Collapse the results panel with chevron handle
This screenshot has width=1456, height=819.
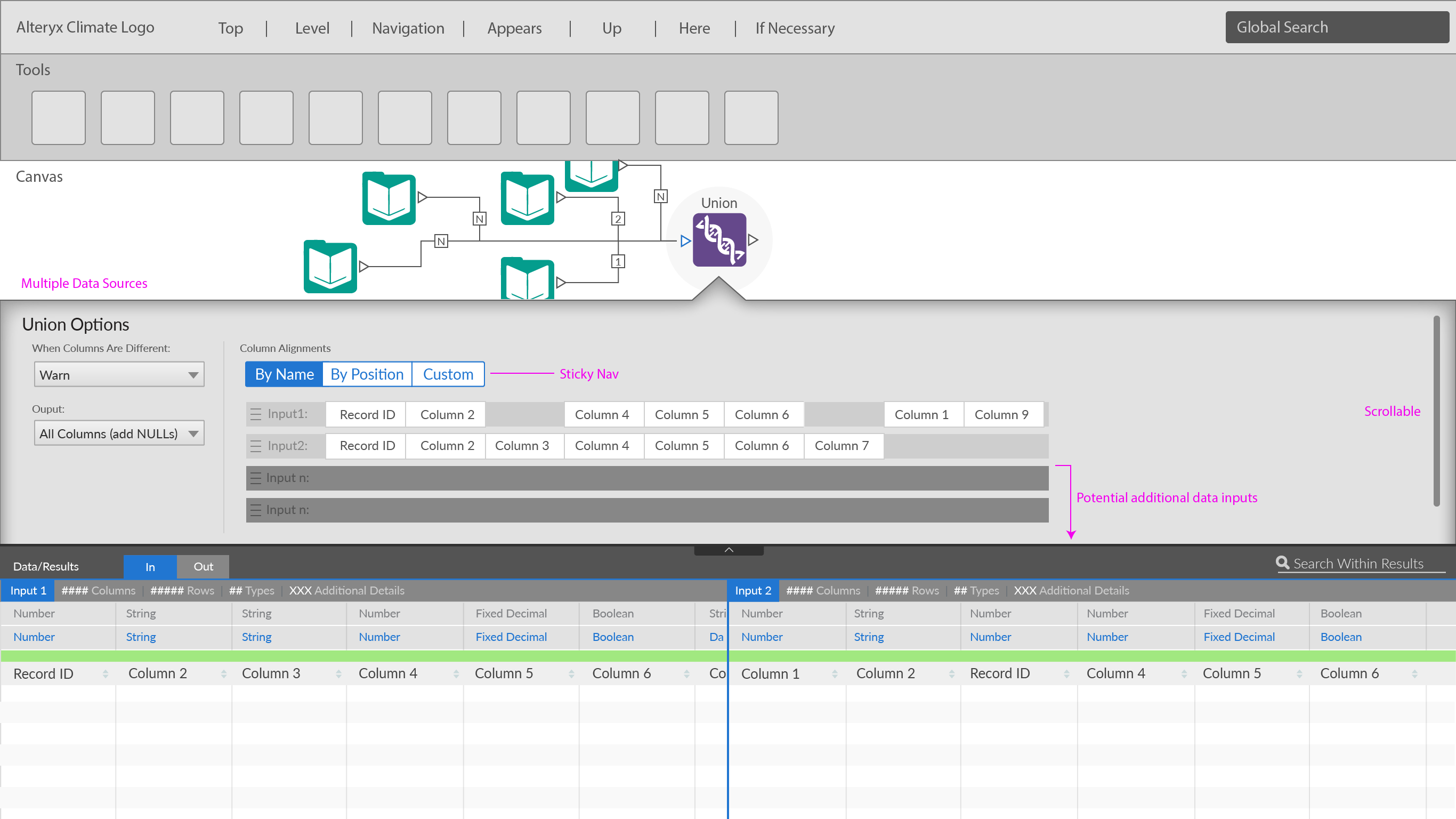click(x=729, y=550)
